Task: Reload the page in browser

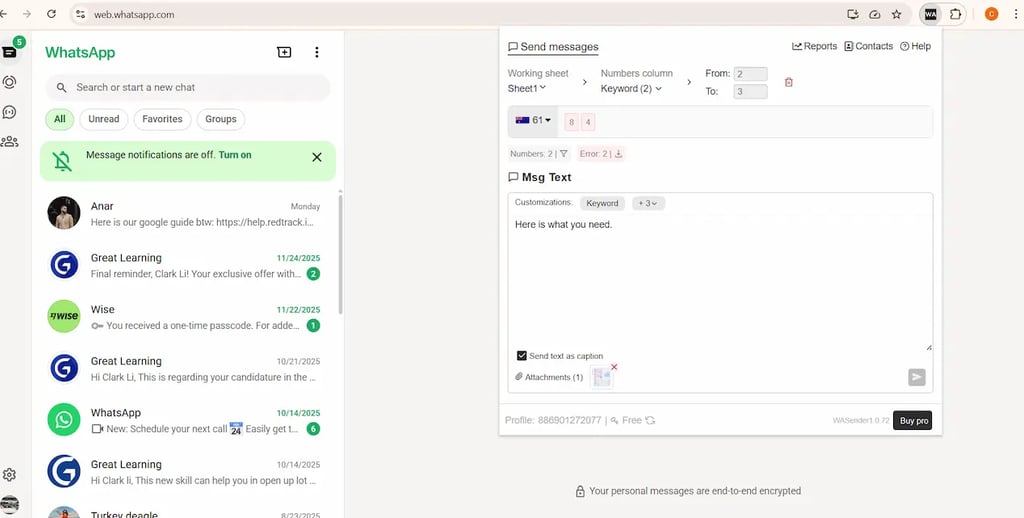Action: coord(52,14)
